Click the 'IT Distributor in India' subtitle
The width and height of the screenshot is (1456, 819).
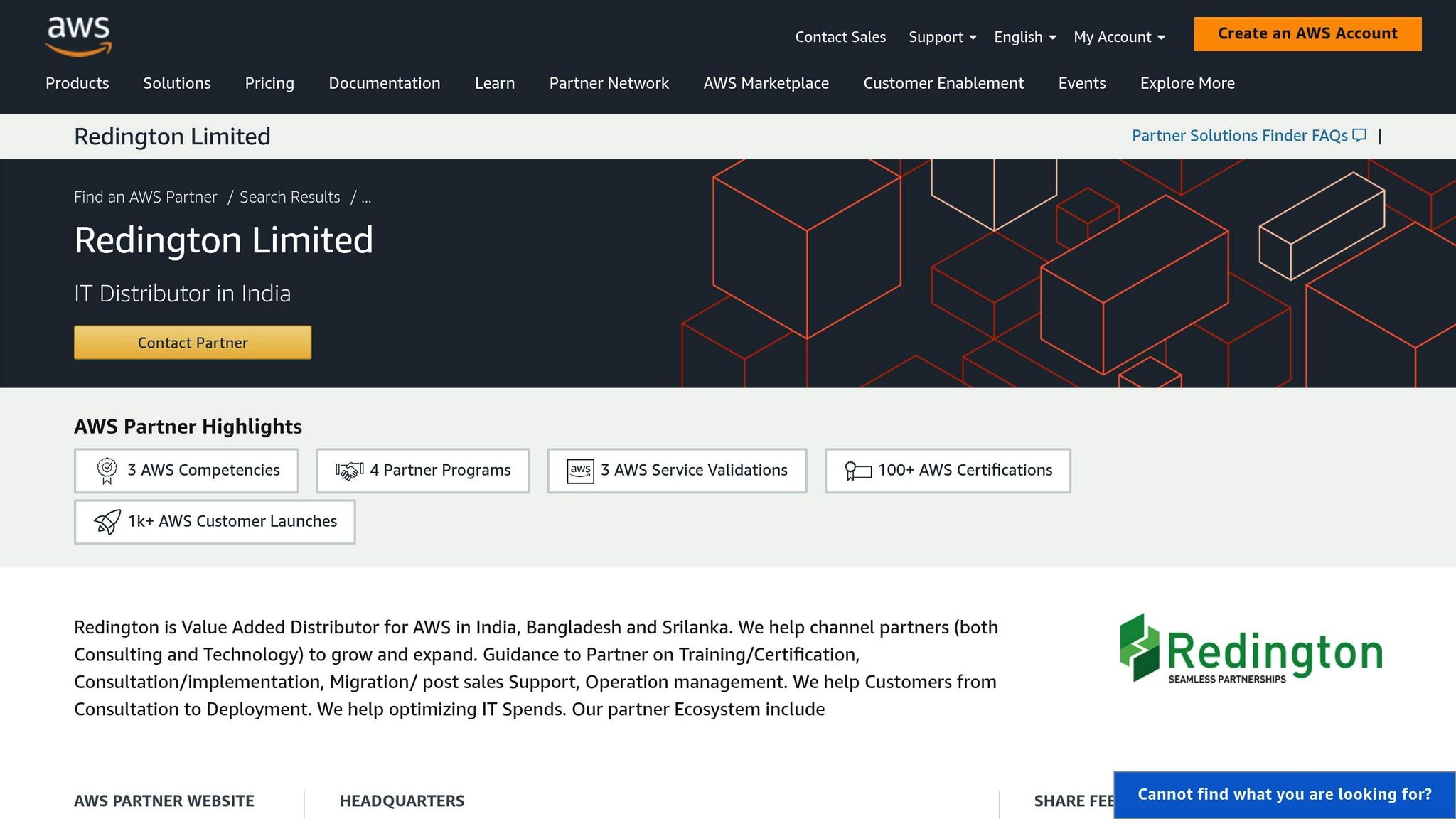coord(183,294)
